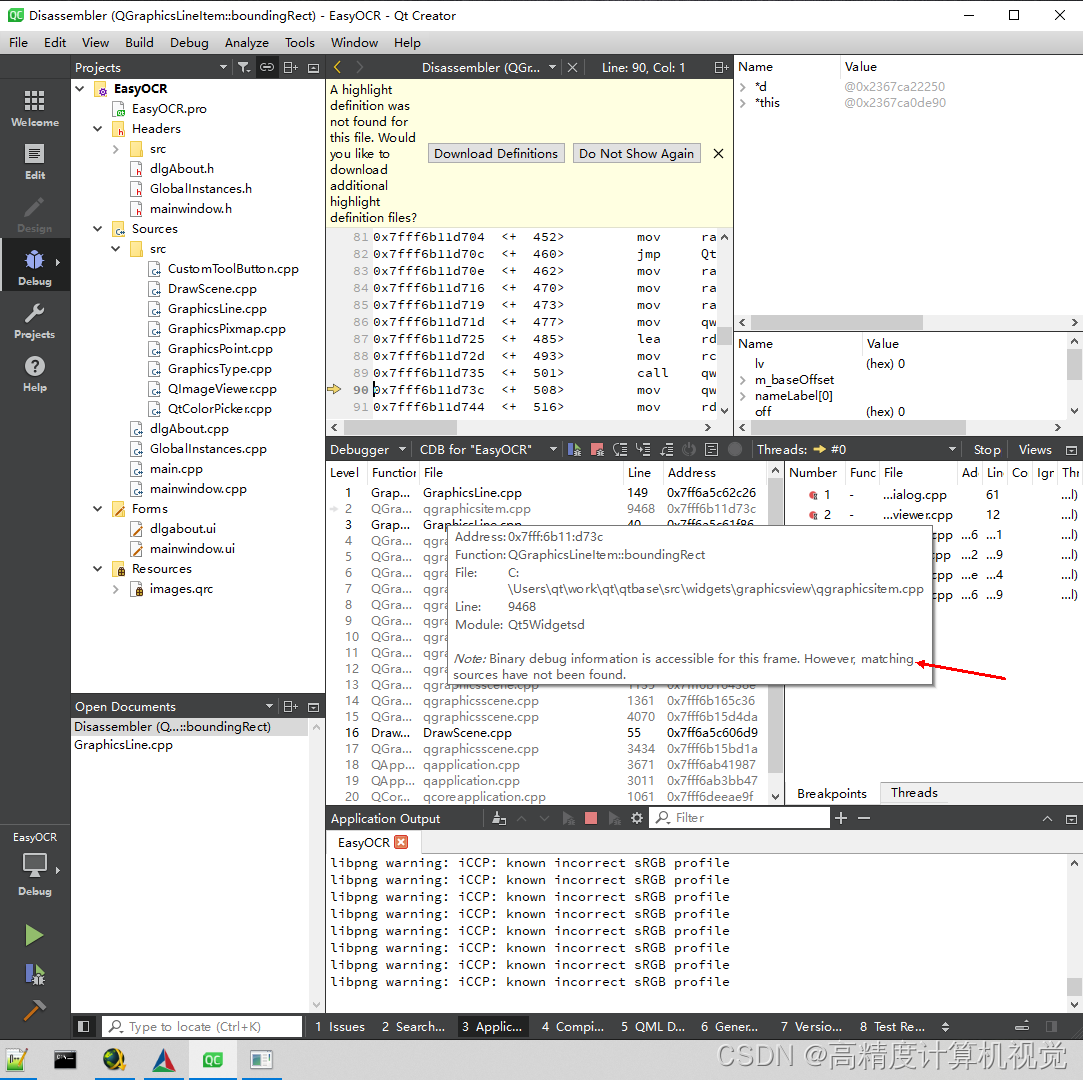Expand the *this variable
The image size is (1083, 1080).
(x=742, y=103)
